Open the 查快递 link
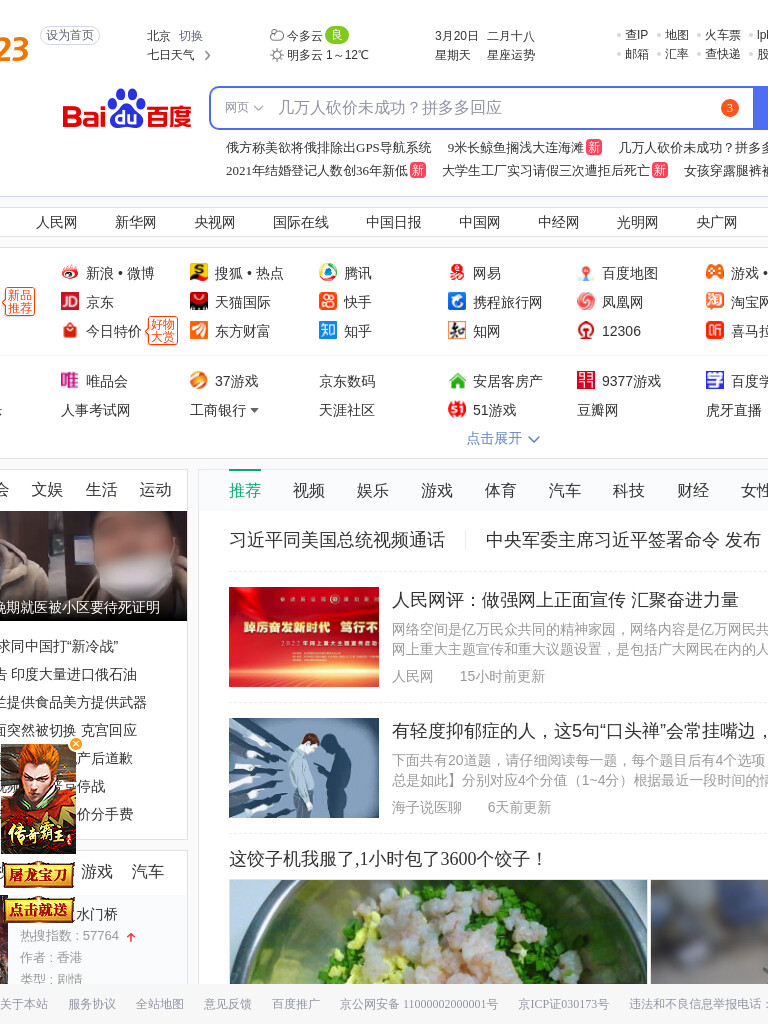The height and width of the screenshot is (1024, 768). click(722, 54)
